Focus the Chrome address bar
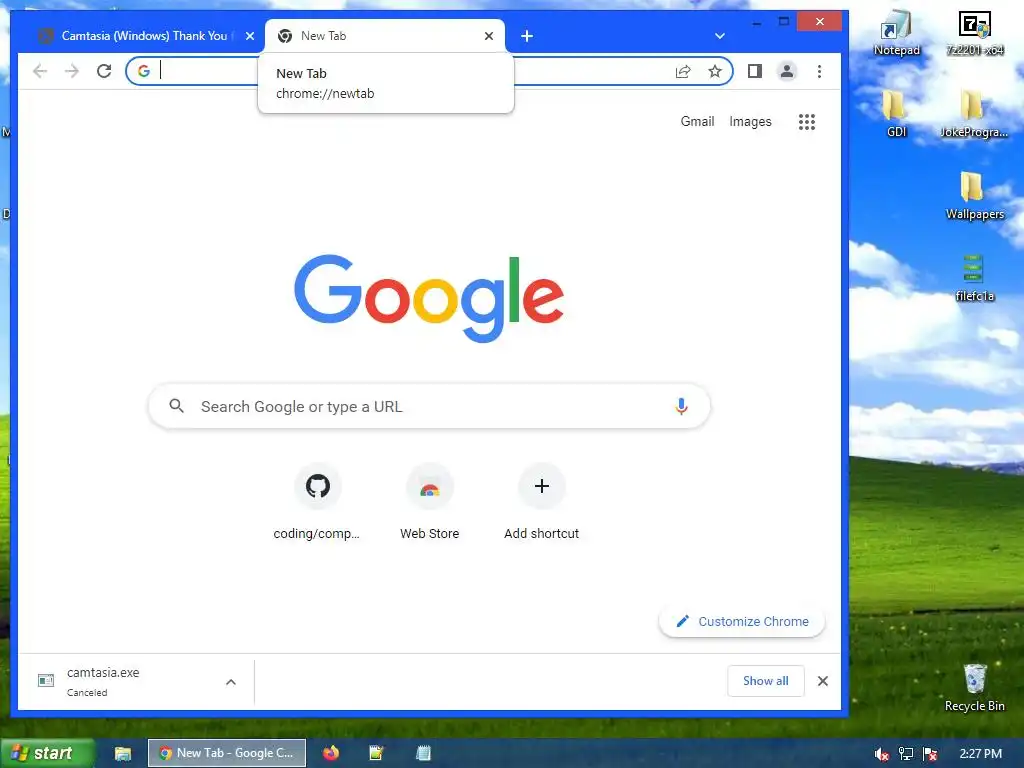 tap(429, 71)
